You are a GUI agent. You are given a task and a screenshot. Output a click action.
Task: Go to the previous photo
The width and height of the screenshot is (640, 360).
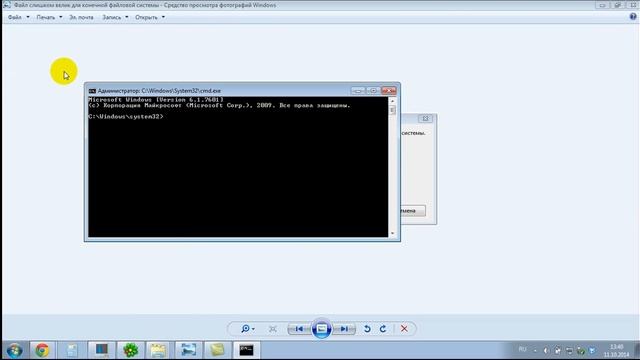click(x=300, y=329)
